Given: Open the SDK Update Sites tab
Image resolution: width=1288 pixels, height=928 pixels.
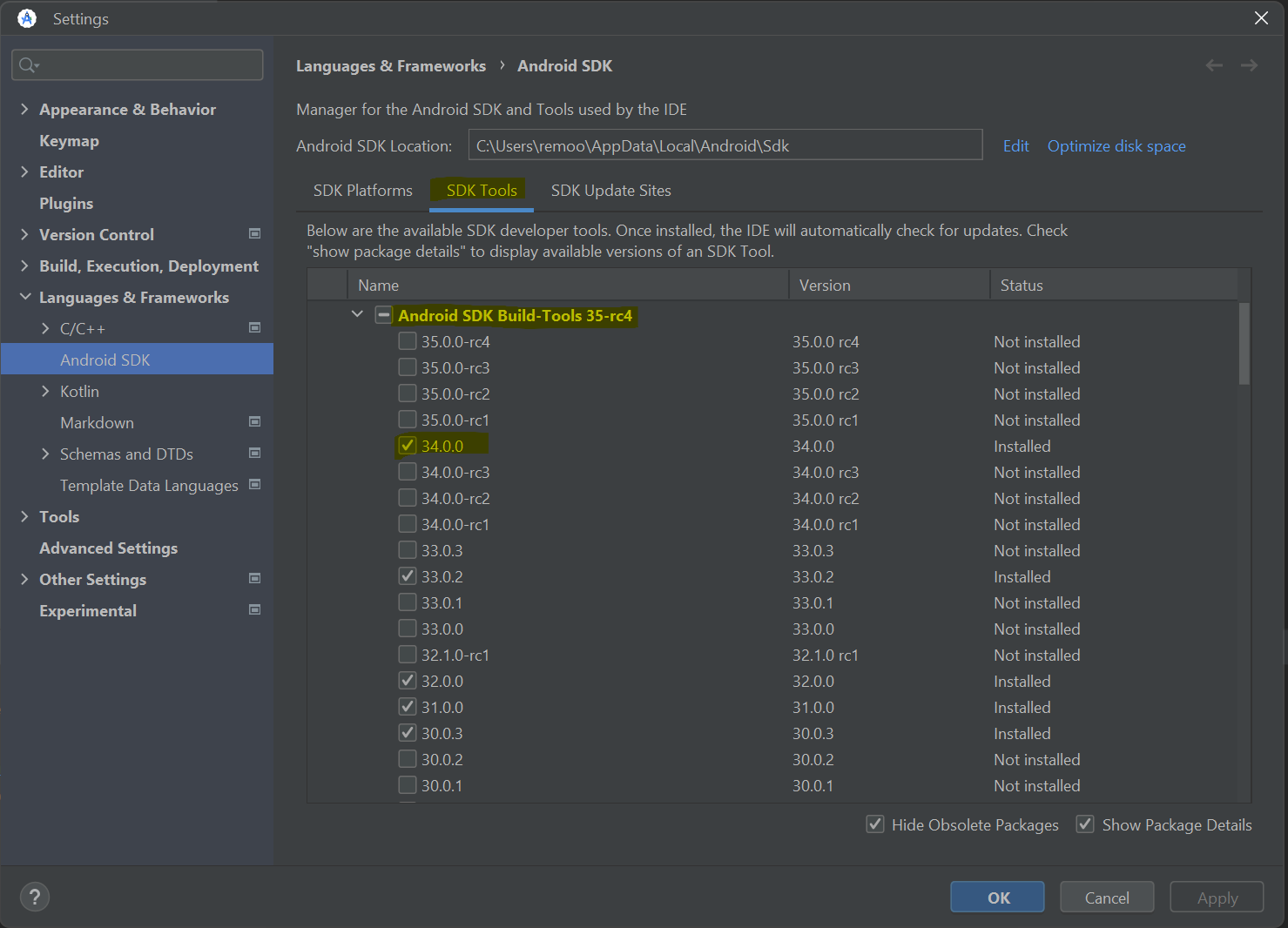Looking at the screenshot, I should coord(610,191).
